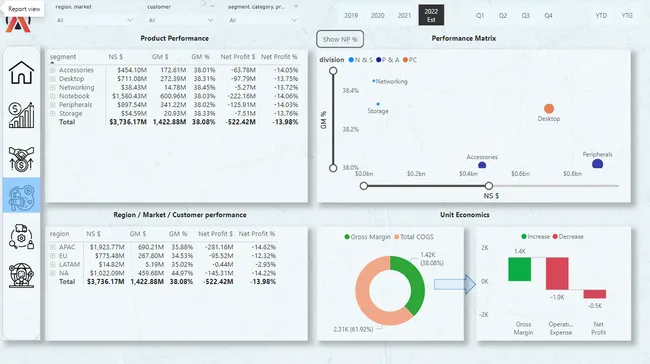The height and width of the screenshot is (364, 650).
Task: Open the supply chain truck icon
Action: [22, 236]
